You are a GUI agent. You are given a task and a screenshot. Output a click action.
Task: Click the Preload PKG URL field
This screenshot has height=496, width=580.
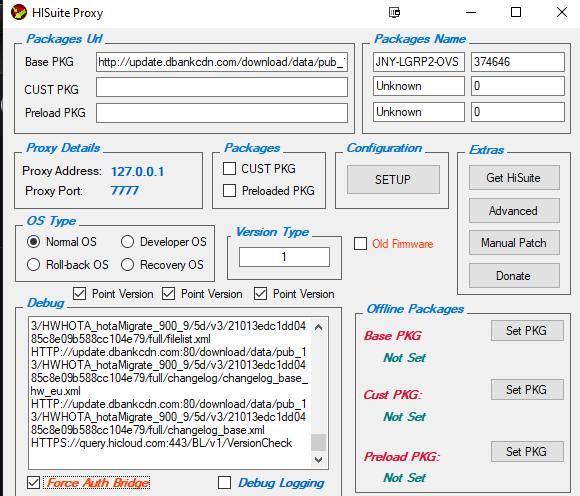point(222,113)
